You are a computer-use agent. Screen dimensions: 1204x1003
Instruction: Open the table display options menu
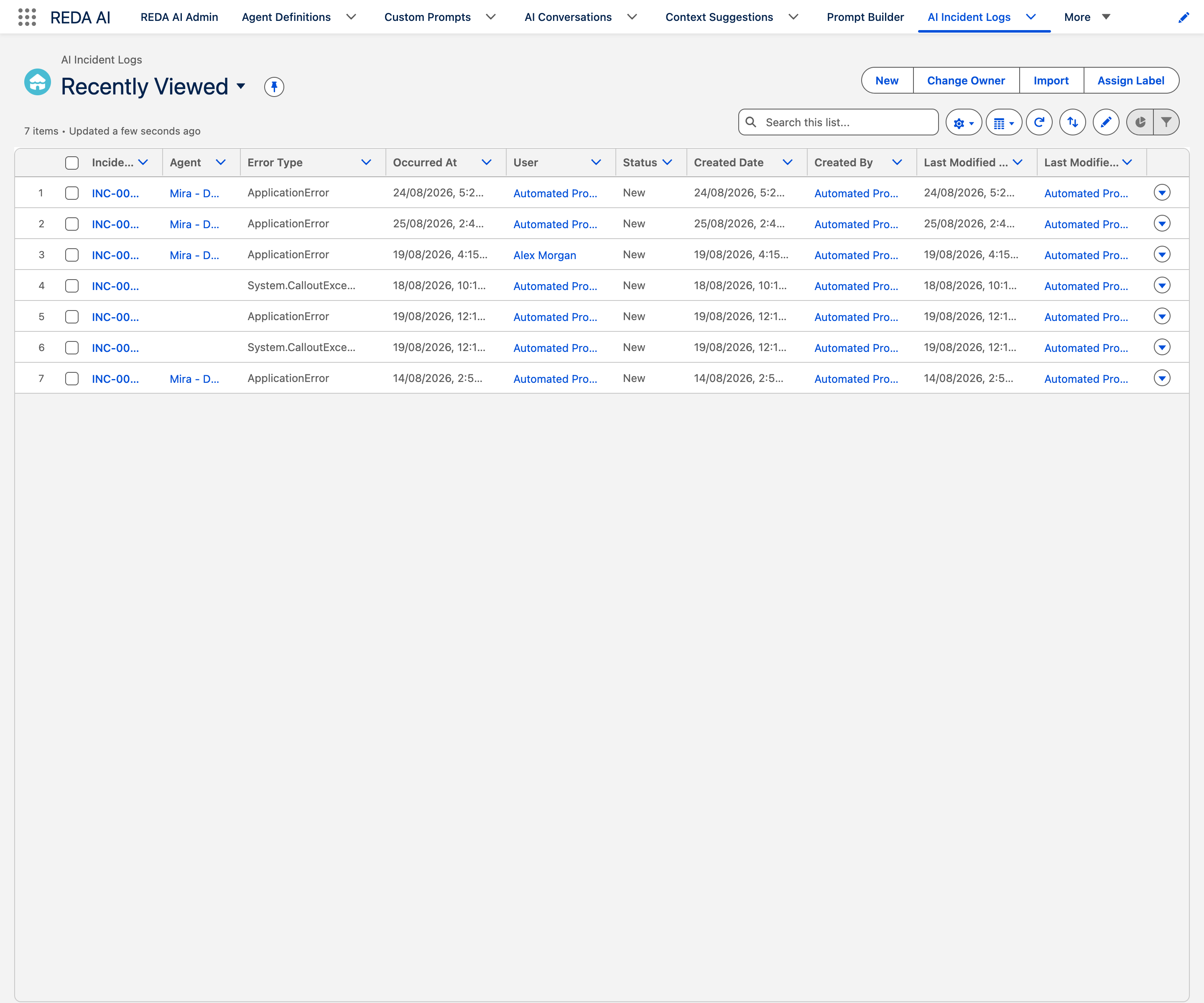(1003, 122)
